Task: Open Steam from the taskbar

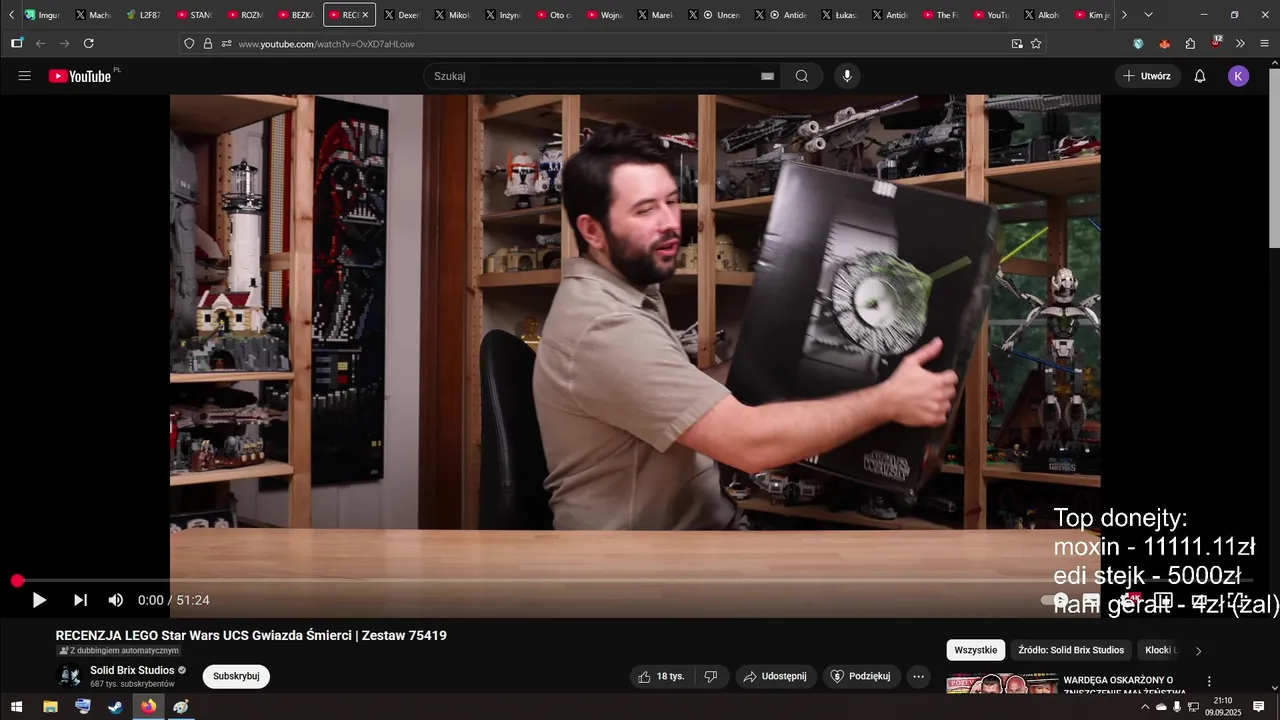Action: 116,707
